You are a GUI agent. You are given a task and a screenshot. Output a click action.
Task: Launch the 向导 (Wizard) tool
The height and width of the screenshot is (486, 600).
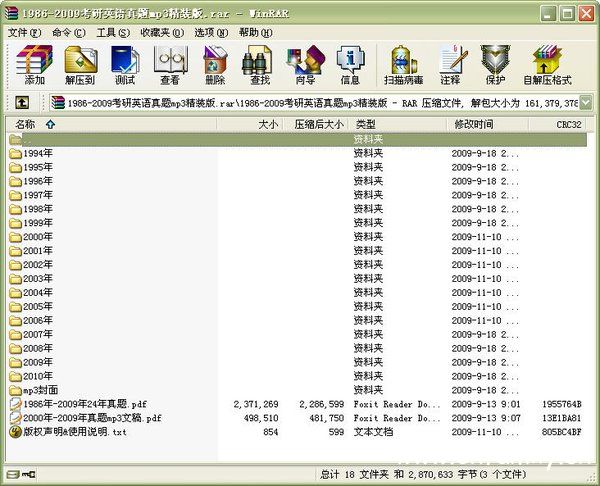(304, 64)
